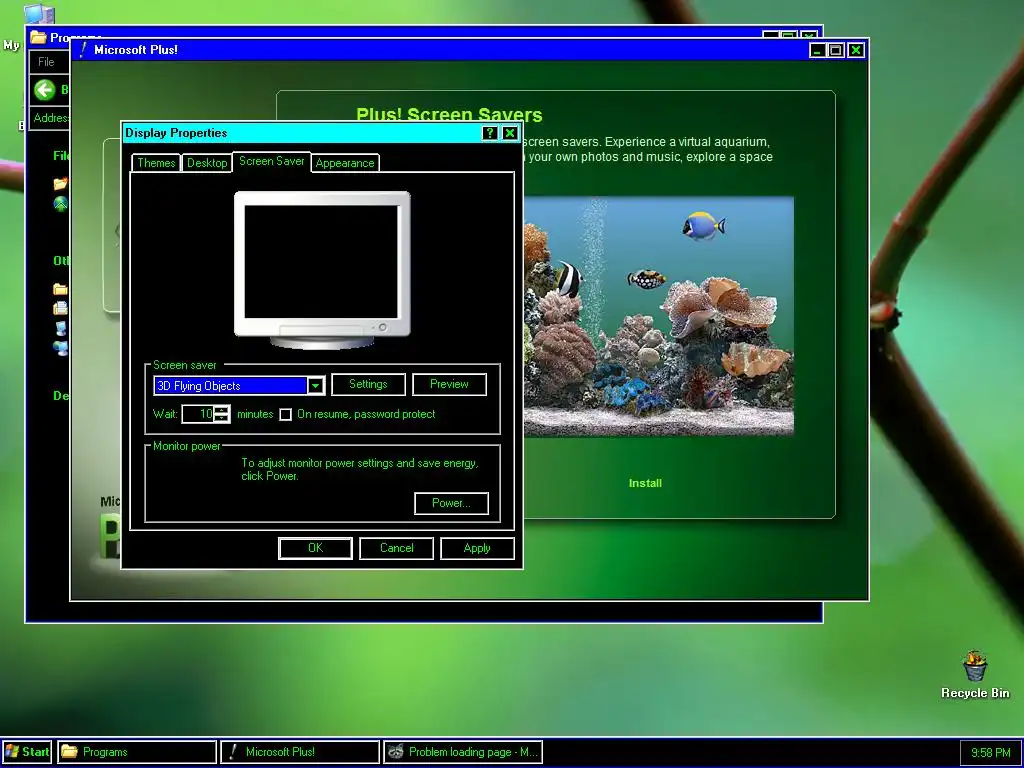Click the taskbar Programs folder button
The width and height of the screenshot is (1024, 768).
tap(137, 752)
